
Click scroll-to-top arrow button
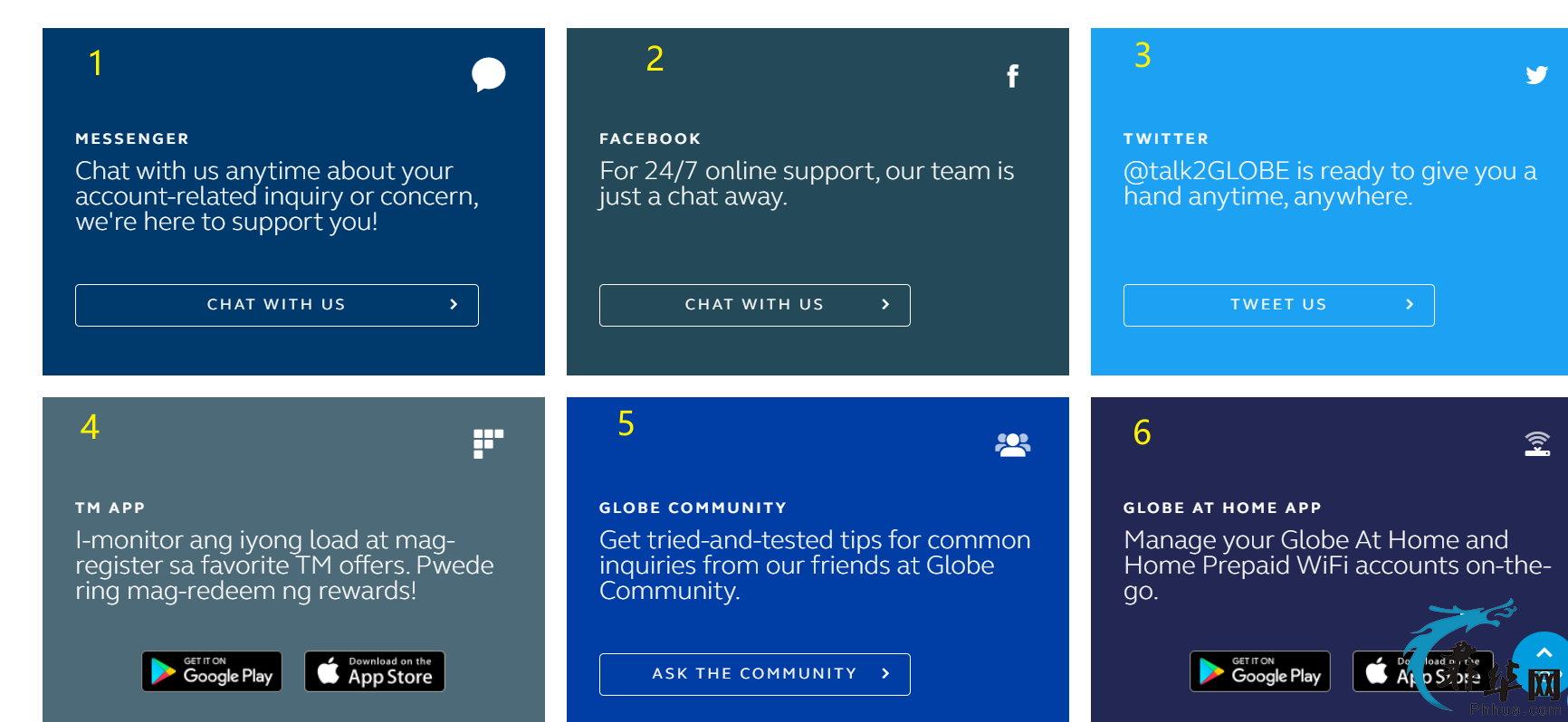(1544, 653)
